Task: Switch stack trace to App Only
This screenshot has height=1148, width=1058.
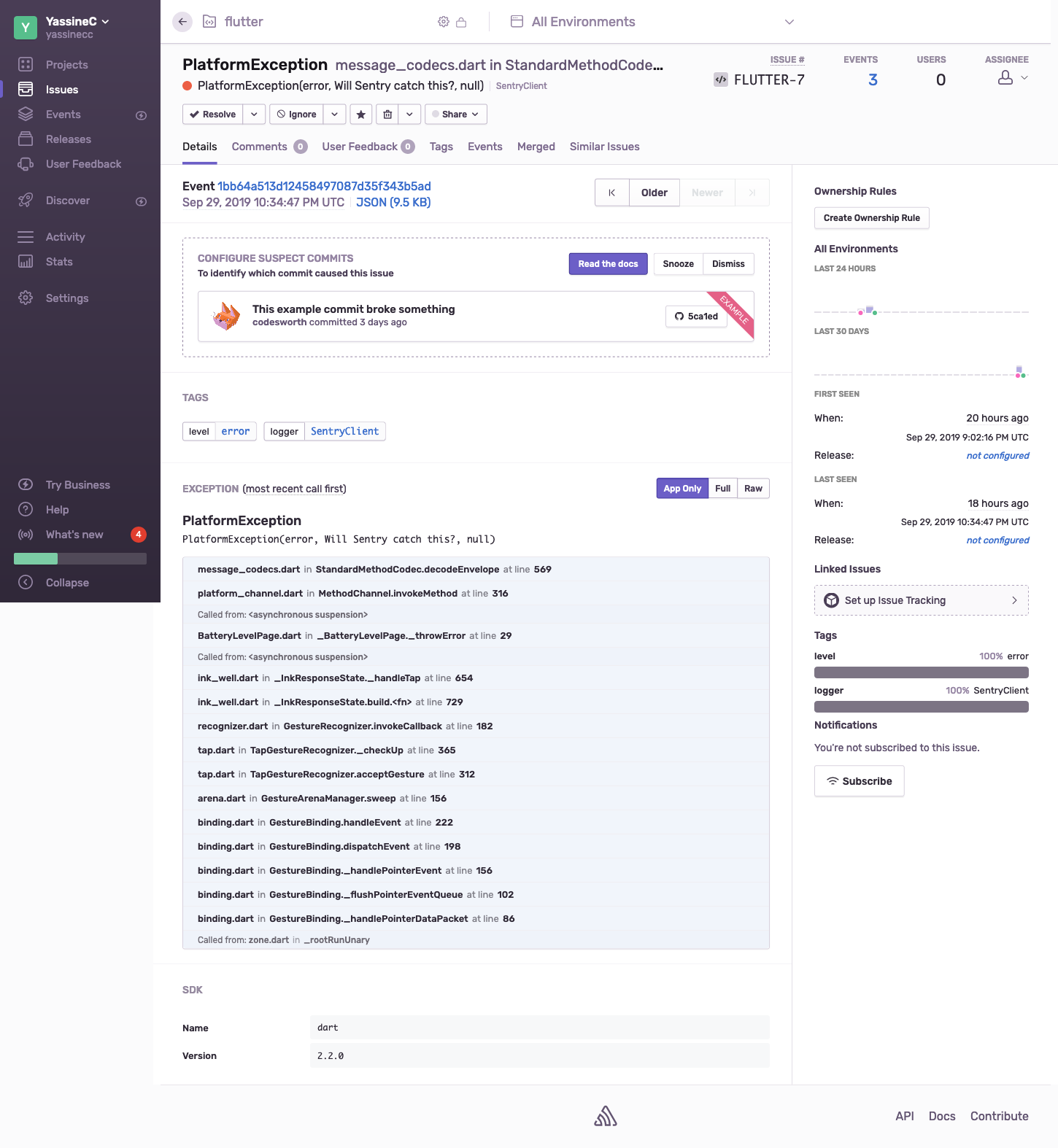Action: [x=682, y=489]
